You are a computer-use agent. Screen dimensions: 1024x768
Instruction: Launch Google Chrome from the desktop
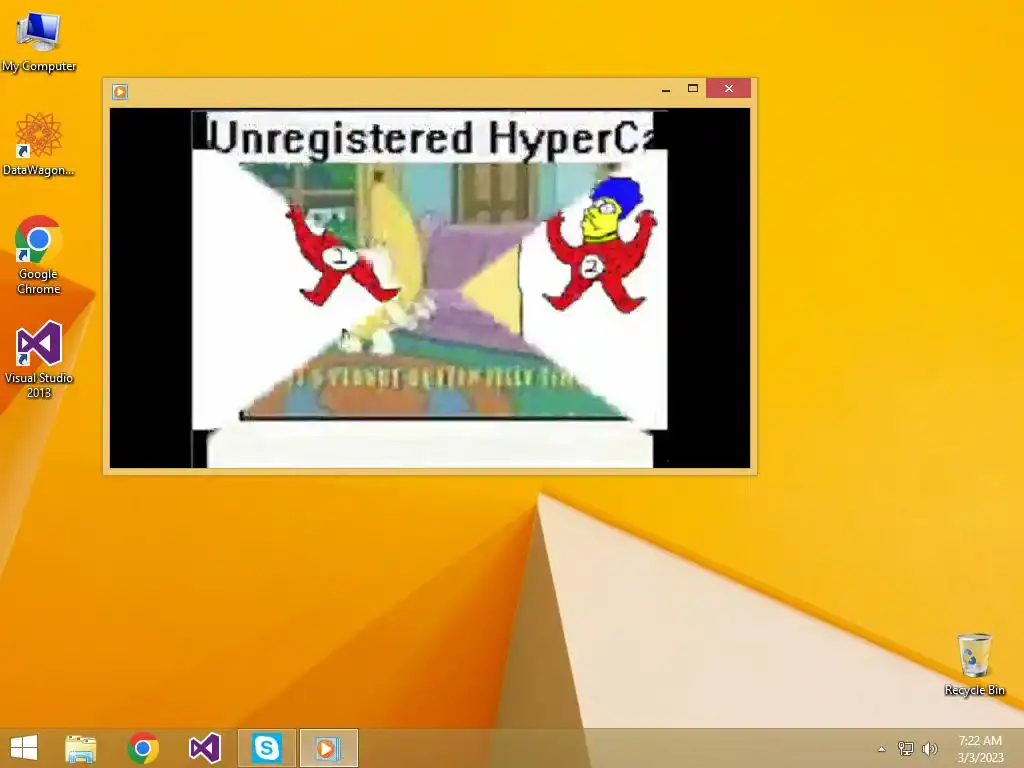pos(39,255)
